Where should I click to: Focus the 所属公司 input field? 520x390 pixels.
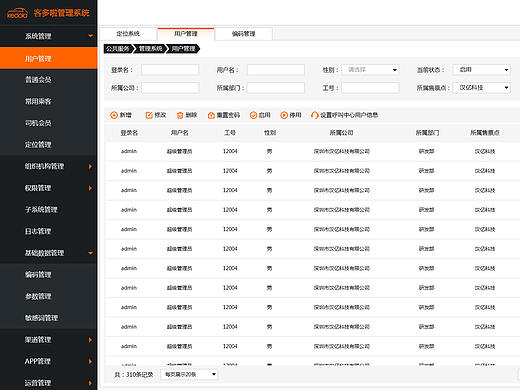click(170, 88)
